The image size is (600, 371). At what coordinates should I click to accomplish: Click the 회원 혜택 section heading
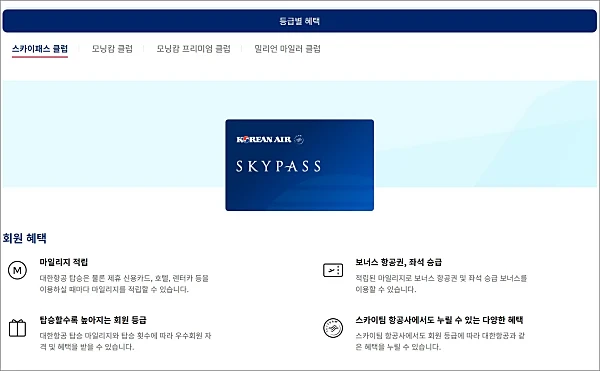tap(25, 238)
